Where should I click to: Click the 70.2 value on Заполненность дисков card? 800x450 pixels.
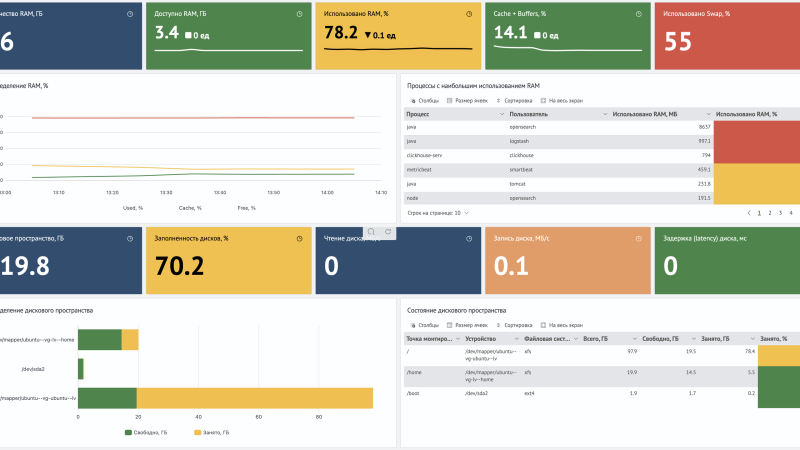coord(179,266)
